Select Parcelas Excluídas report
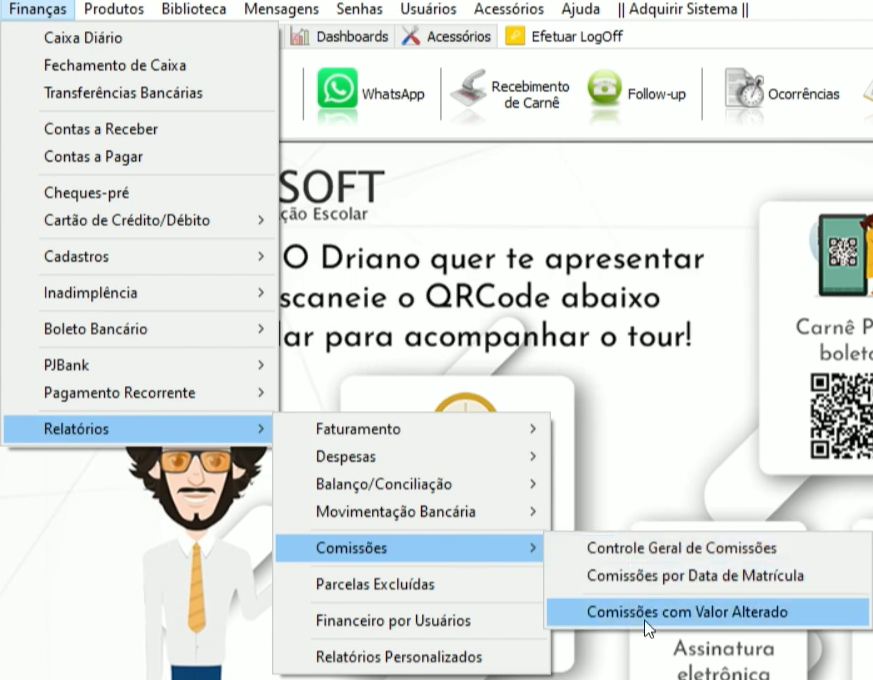Viewport: 873px width, 680px height. click(x=409, y=584)
